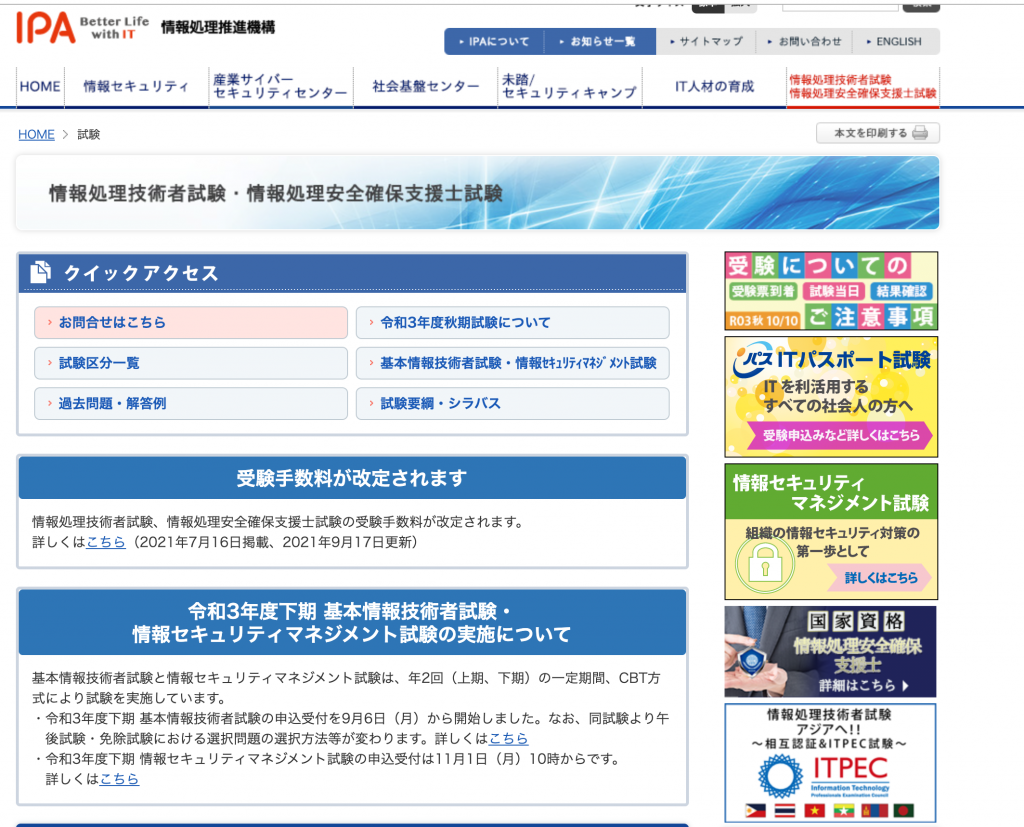
Task: Select 情報セキュリティ navigation tab
Action: 136,86
